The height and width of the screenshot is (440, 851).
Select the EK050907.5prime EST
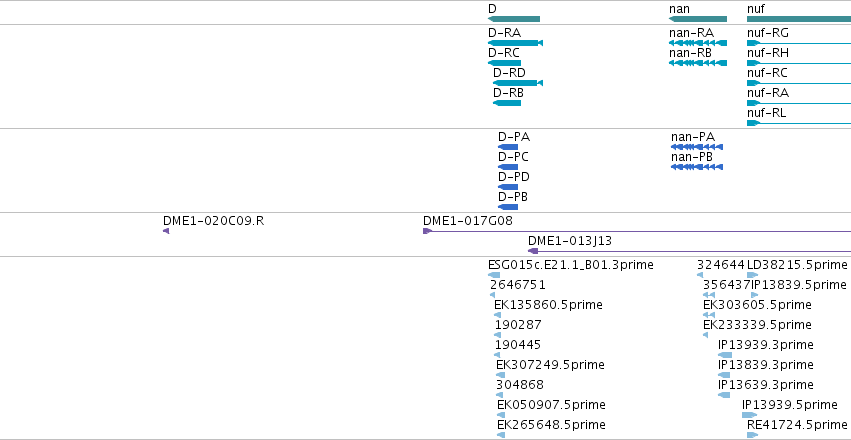tap(501, 416)
